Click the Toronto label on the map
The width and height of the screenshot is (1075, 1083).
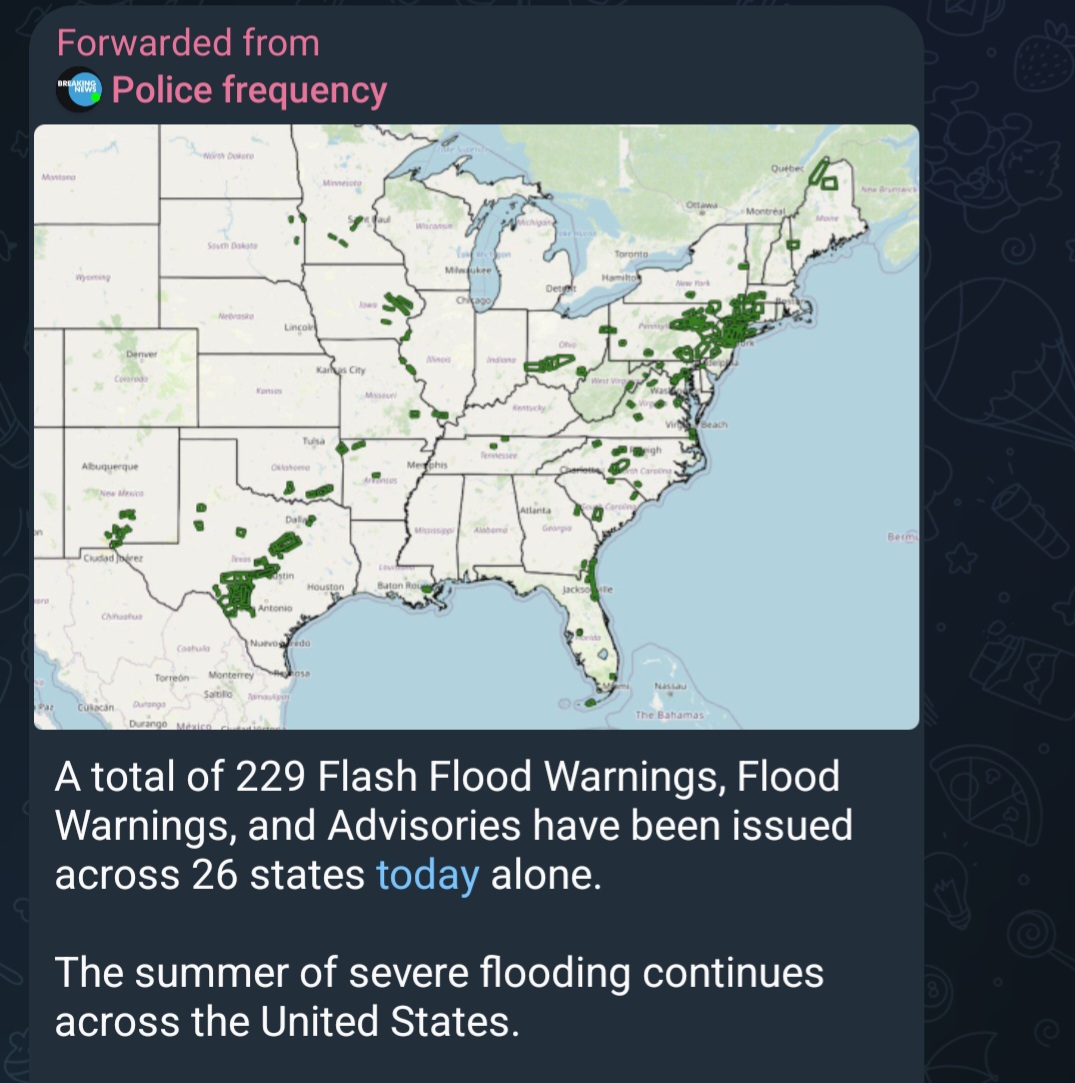(x=631, y=255)
